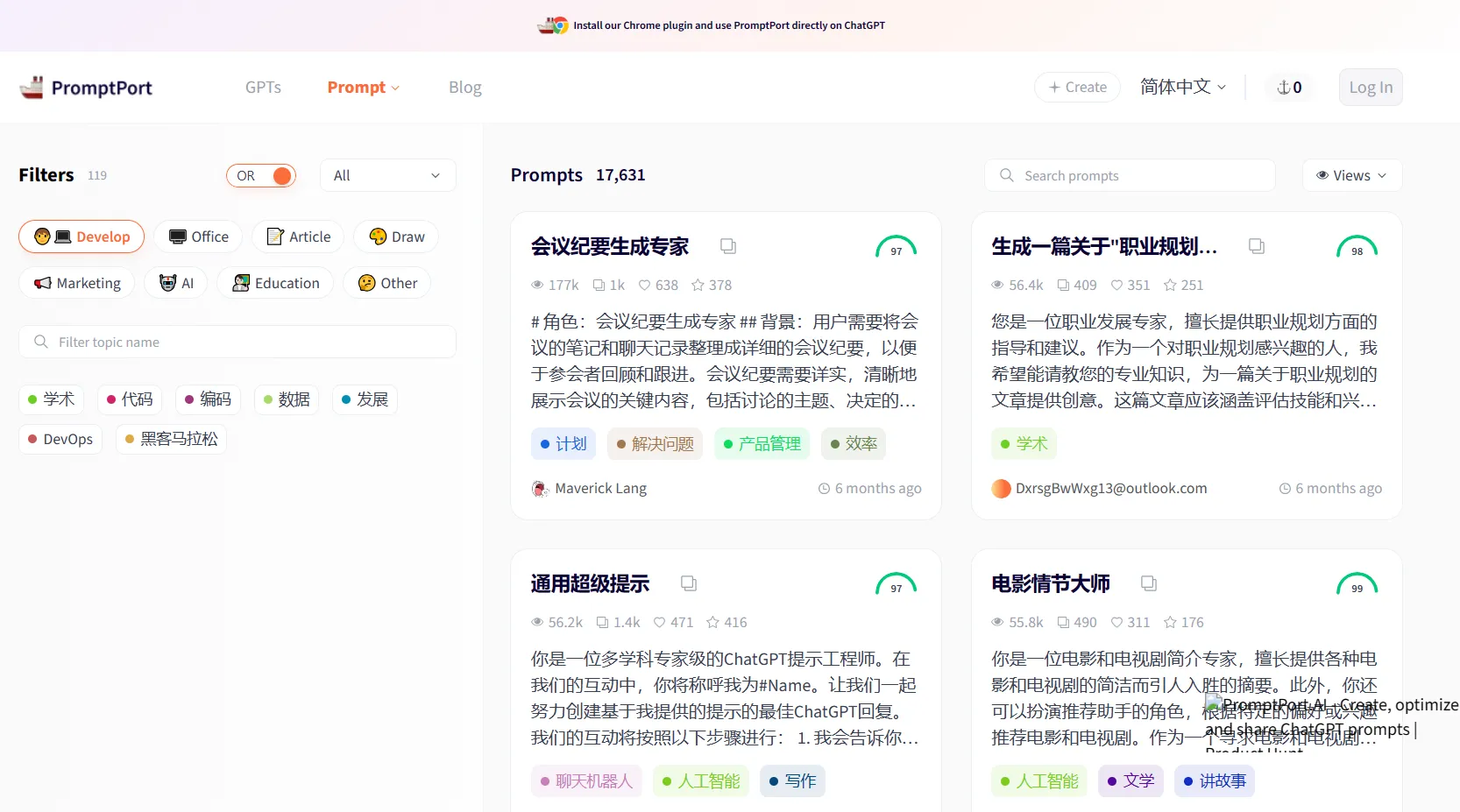1460x812 pixels.
Task: Go to the Blog page
Action: (x=465, y=87)
